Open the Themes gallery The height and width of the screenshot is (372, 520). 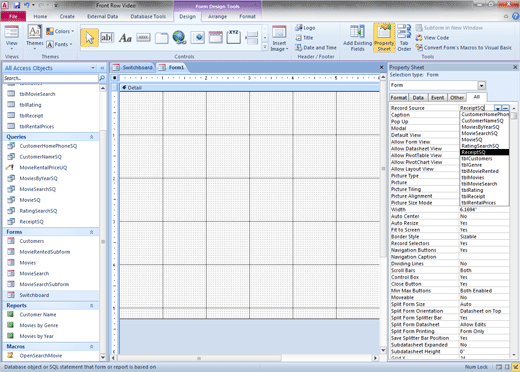[x=35, y=38]
